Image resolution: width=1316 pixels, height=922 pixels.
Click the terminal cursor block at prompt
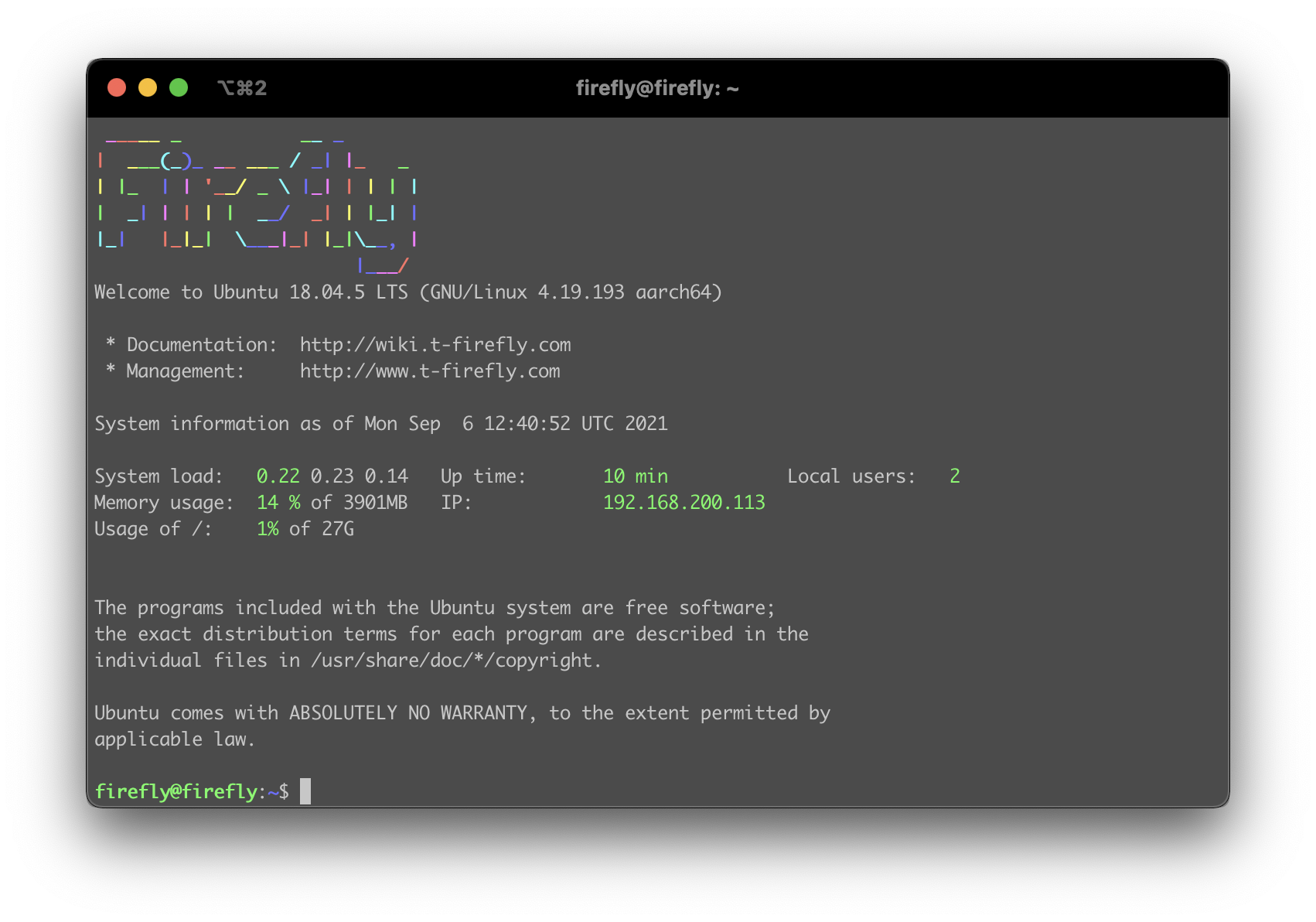[x=305, y=791]
